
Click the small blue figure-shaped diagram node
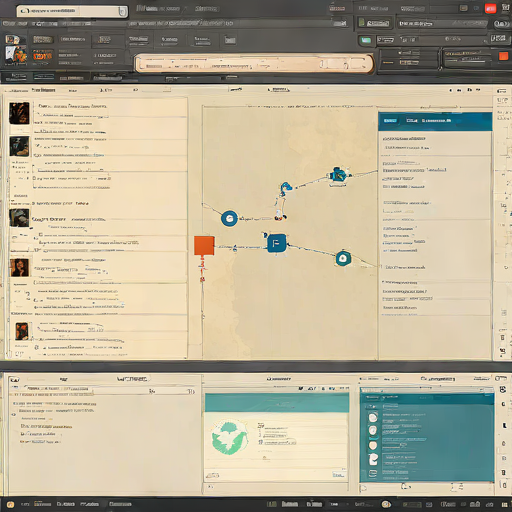(285, 188)
